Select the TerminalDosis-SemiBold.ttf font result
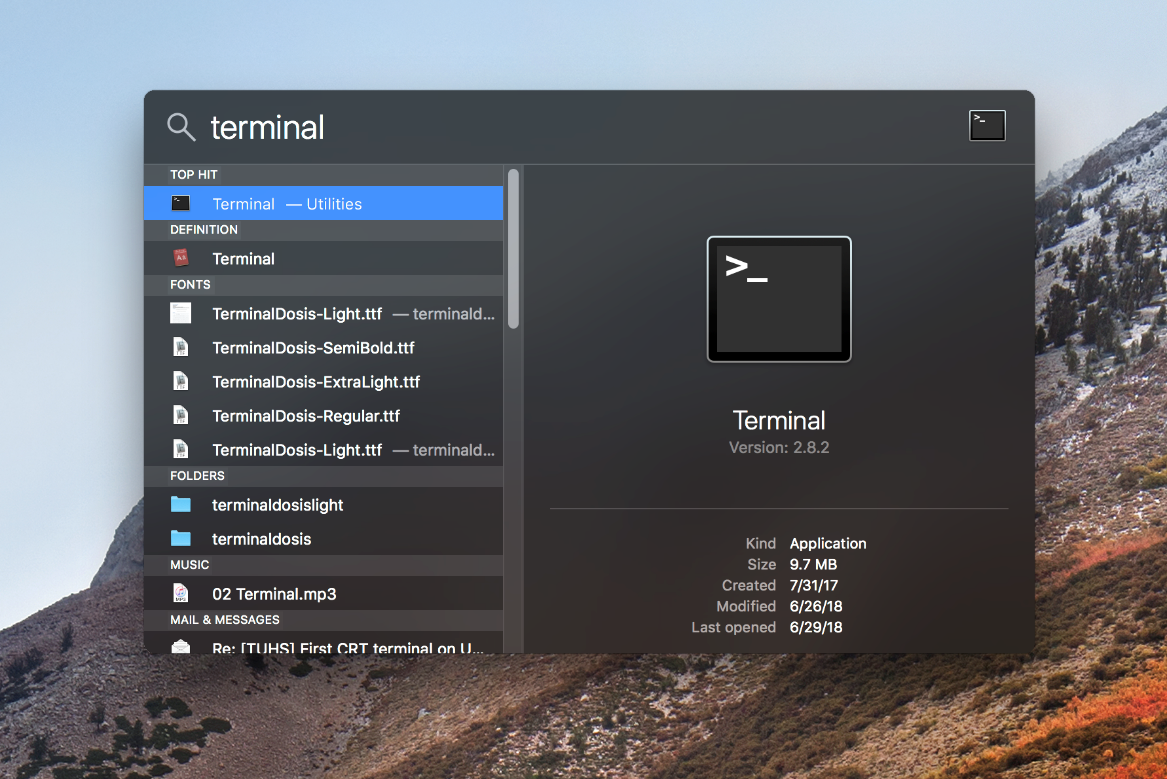 coord(324,347)
